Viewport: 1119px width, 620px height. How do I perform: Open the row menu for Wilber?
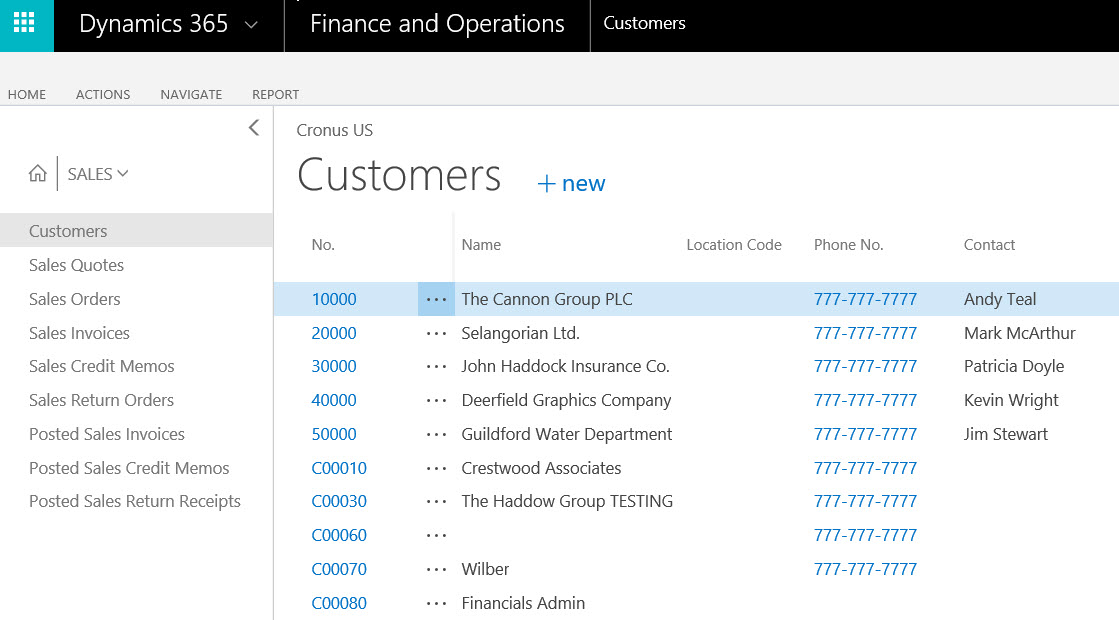point(436,569)
